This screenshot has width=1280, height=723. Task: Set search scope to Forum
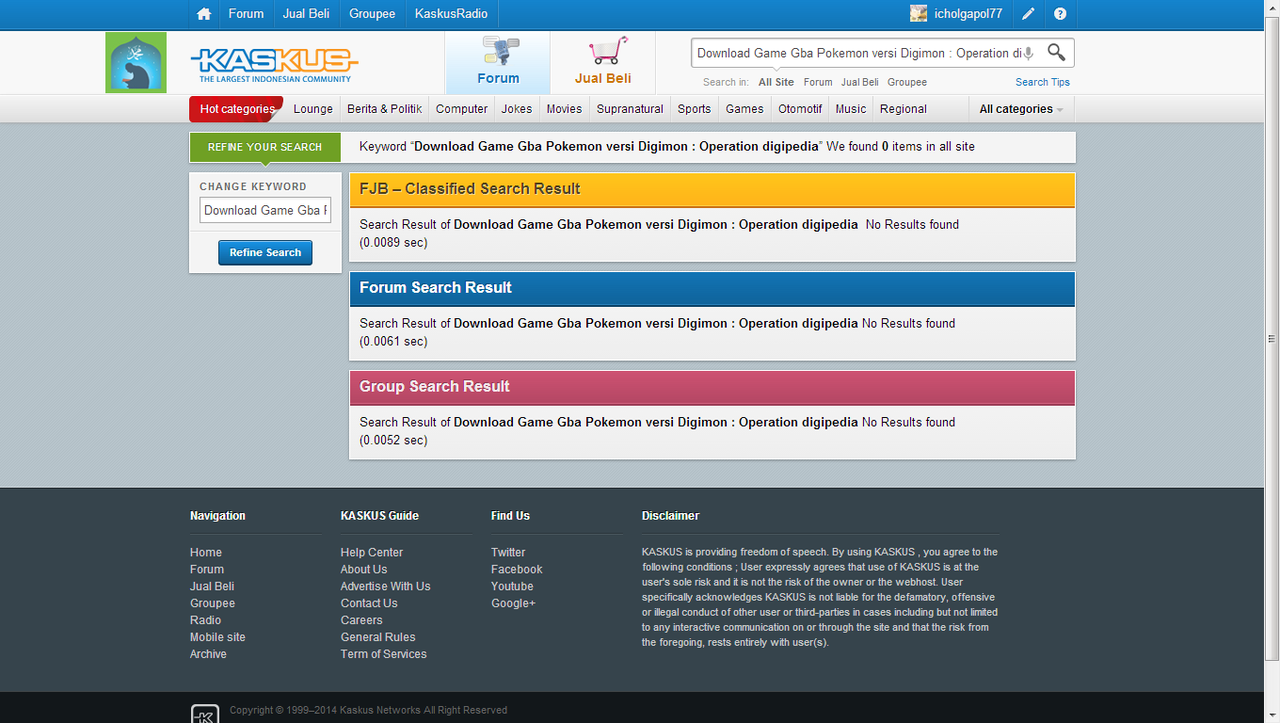(x=818, y=82)
